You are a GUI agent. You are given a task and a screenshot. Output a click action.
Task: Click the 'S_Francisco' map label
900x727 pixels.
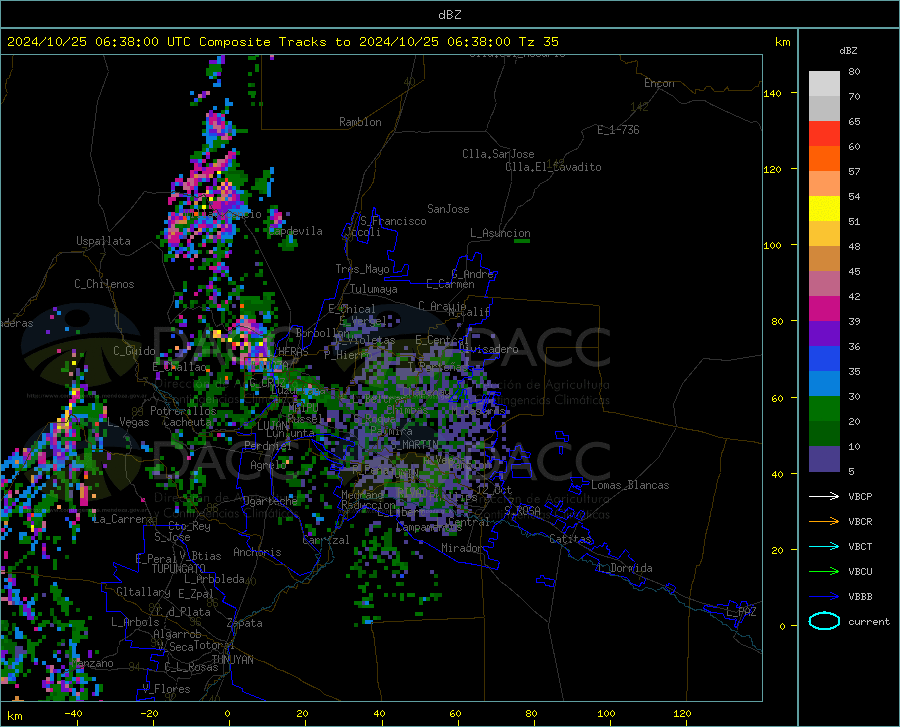coord(393,221)
